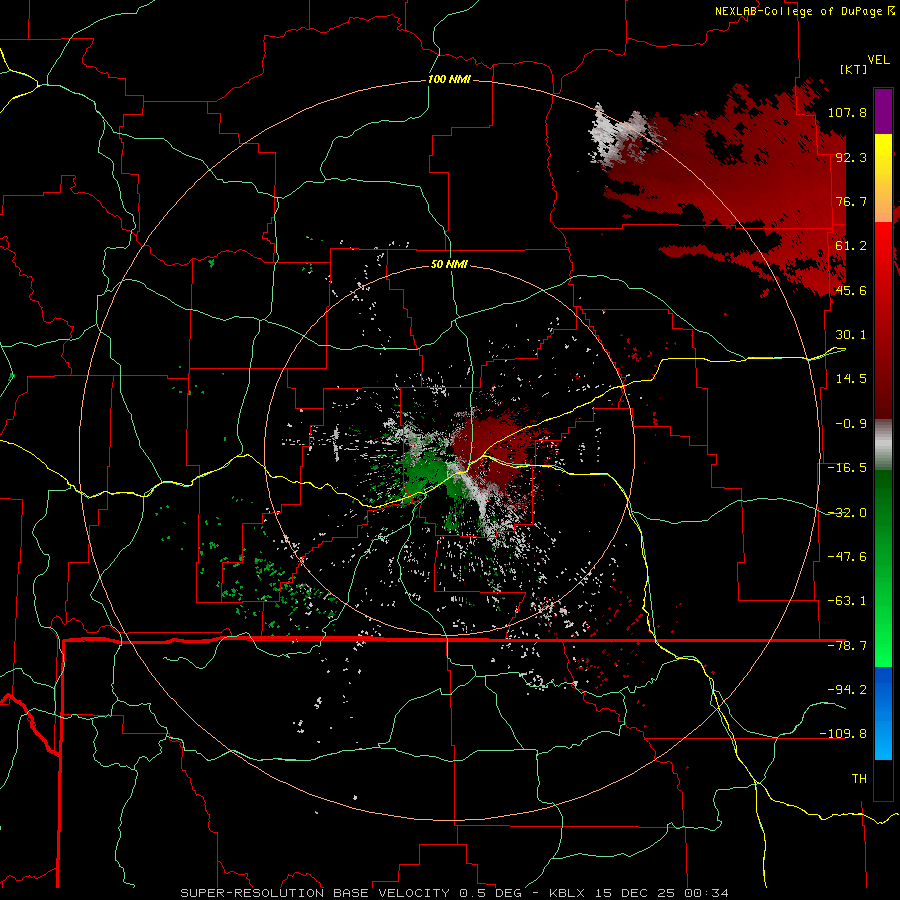Click the VEL legend title
This screenshot has width=900, height=900.
[878, 60]
